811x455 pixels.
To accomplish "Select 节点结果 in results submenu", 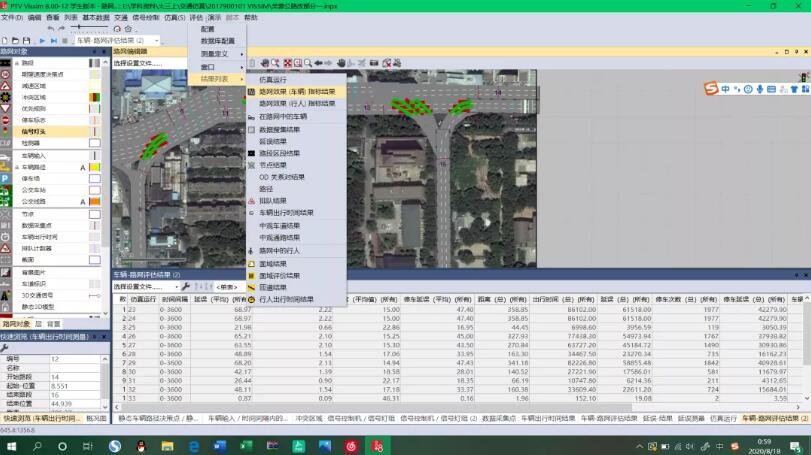I will pos(296,165).
